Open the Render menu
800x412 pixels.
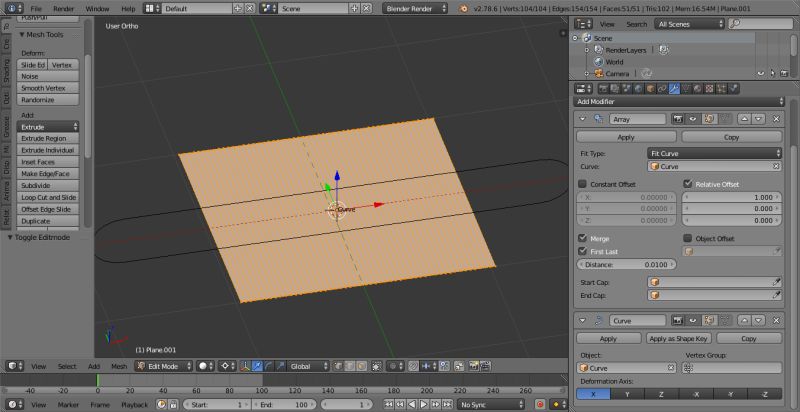[64, 9]
